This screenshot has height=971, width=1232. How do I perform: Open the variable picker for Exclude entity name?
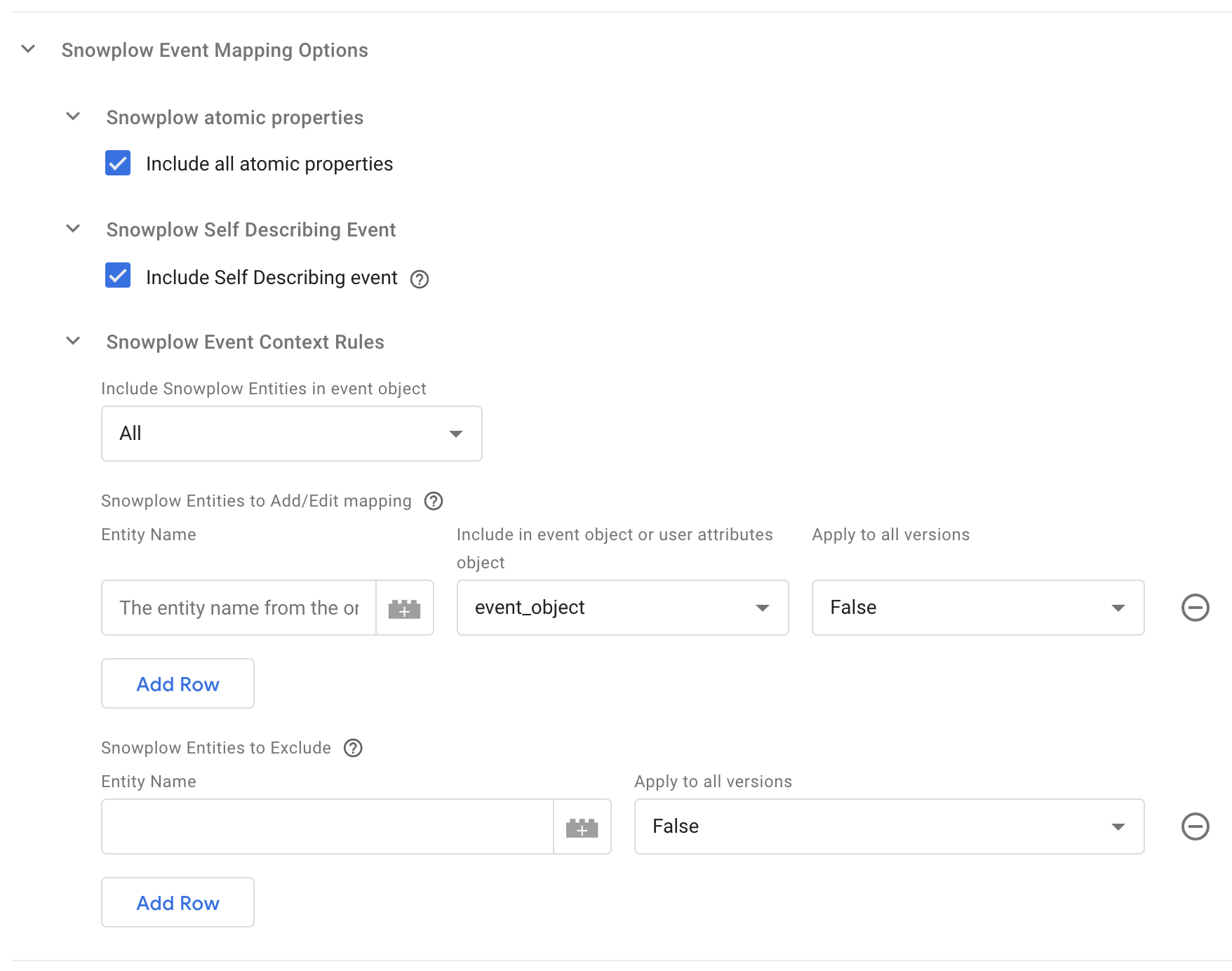pyautogui.click(x=582, y=827)
